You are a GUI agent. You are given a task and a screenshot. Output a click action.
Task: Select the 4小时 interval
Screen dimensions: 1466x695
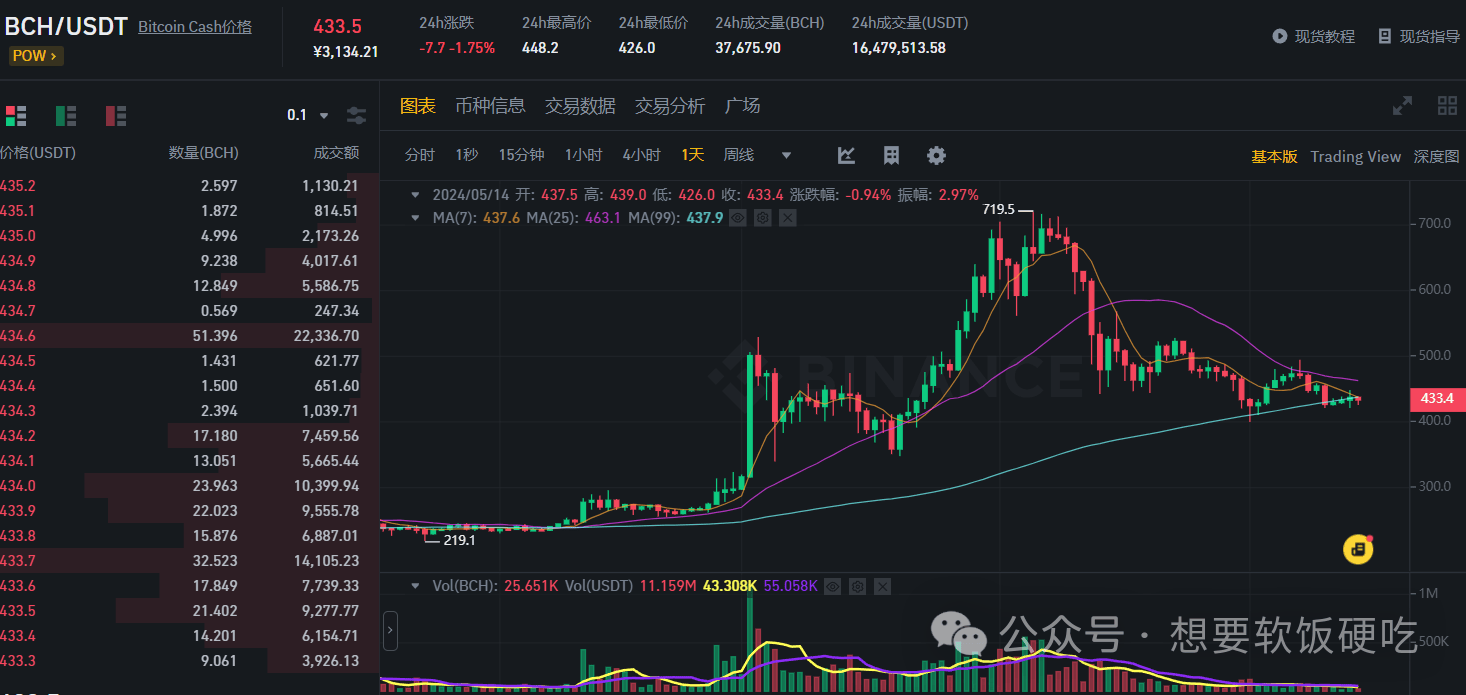pos(641,155)
